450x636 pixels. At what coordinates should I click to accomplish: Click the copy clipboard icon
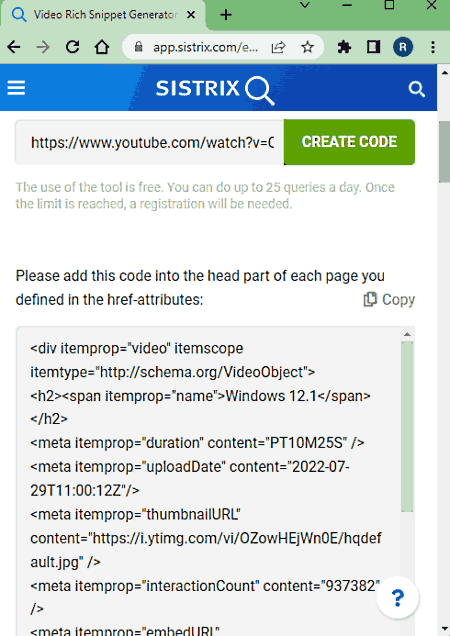click(370, 299)
